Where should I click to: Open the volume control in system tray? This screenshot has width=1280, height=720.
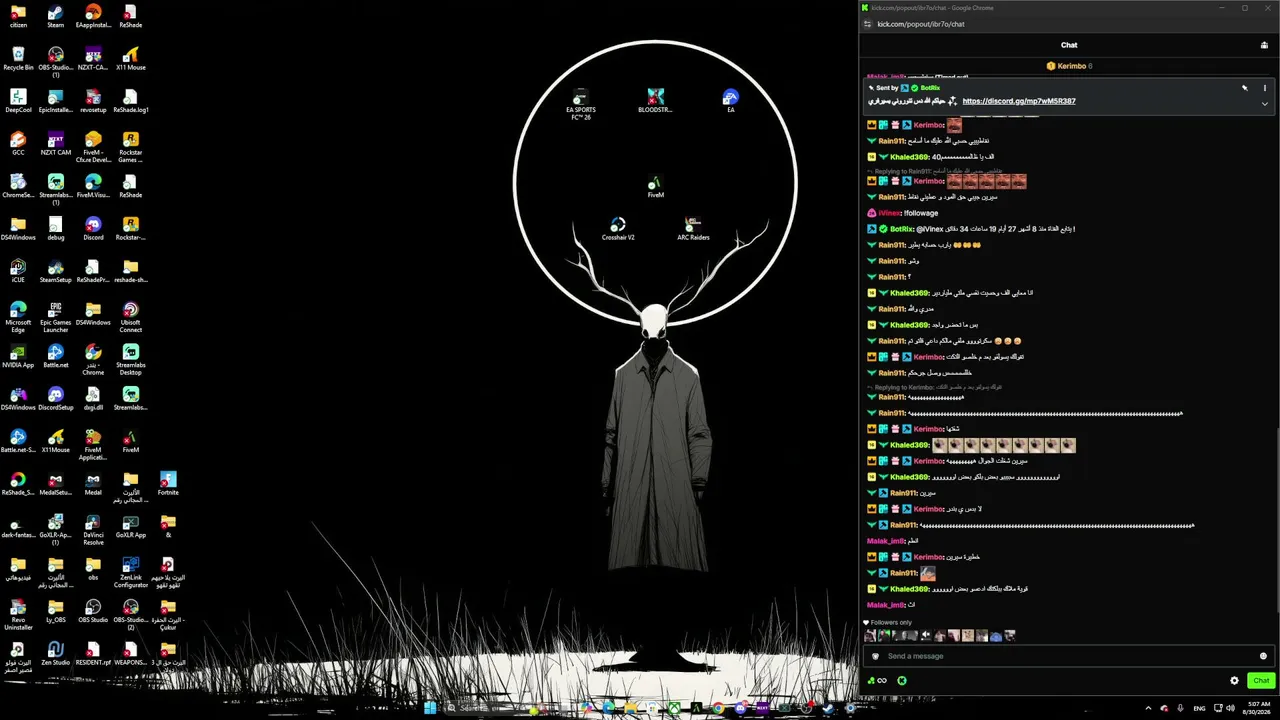[x=1229, y=708]
